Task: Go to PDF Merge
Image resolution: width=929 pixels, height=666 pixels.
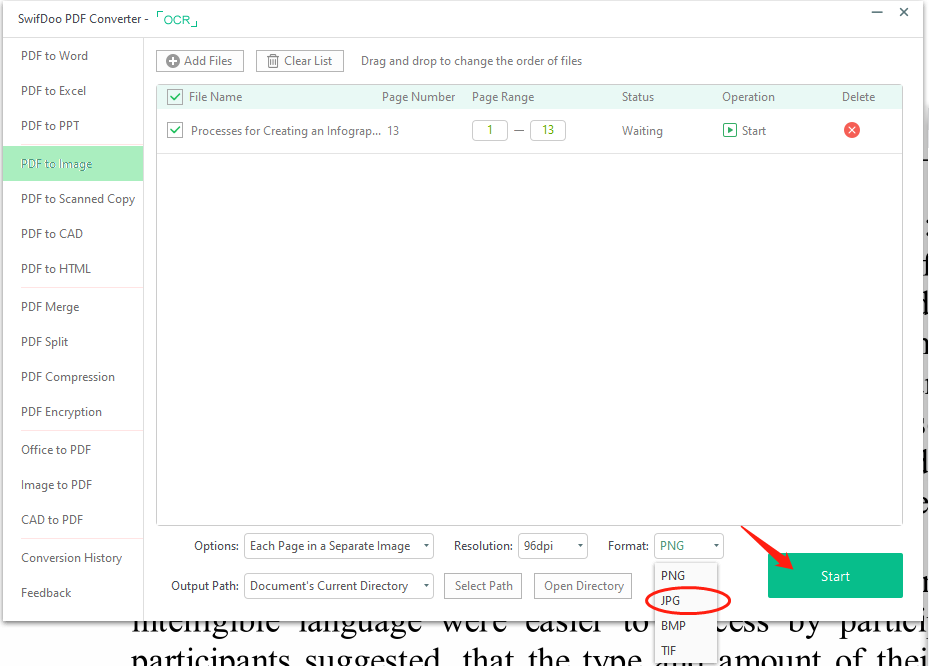Action: pos(50,307)
